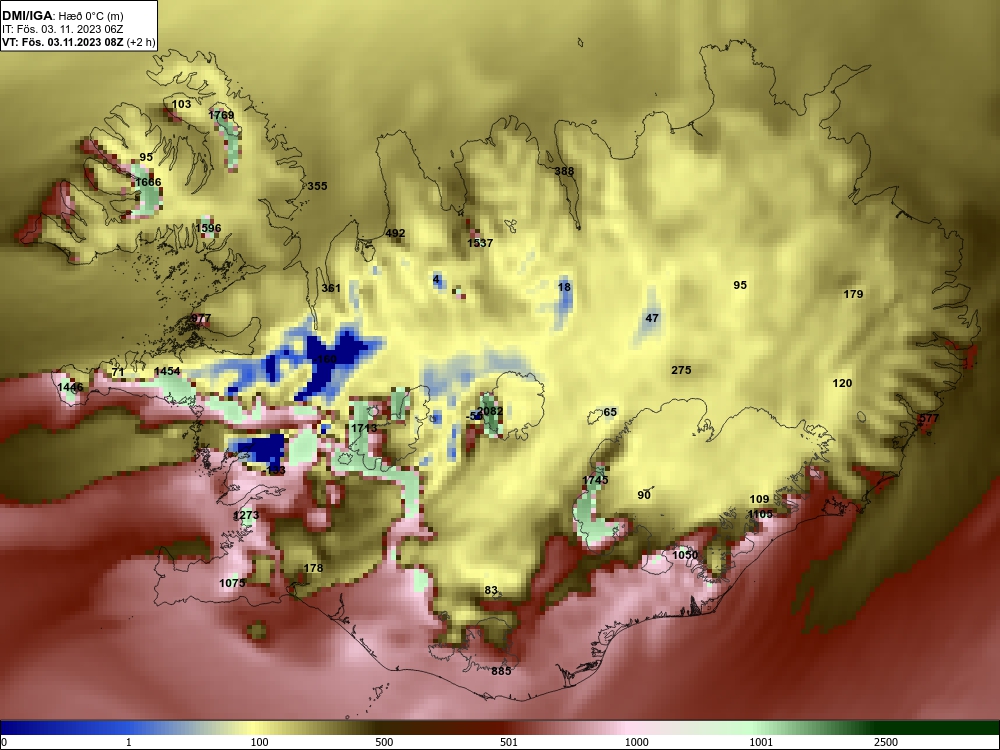Click the 577 height label
The height and width of the screenshot is (750, 1000).
[929, 418]
